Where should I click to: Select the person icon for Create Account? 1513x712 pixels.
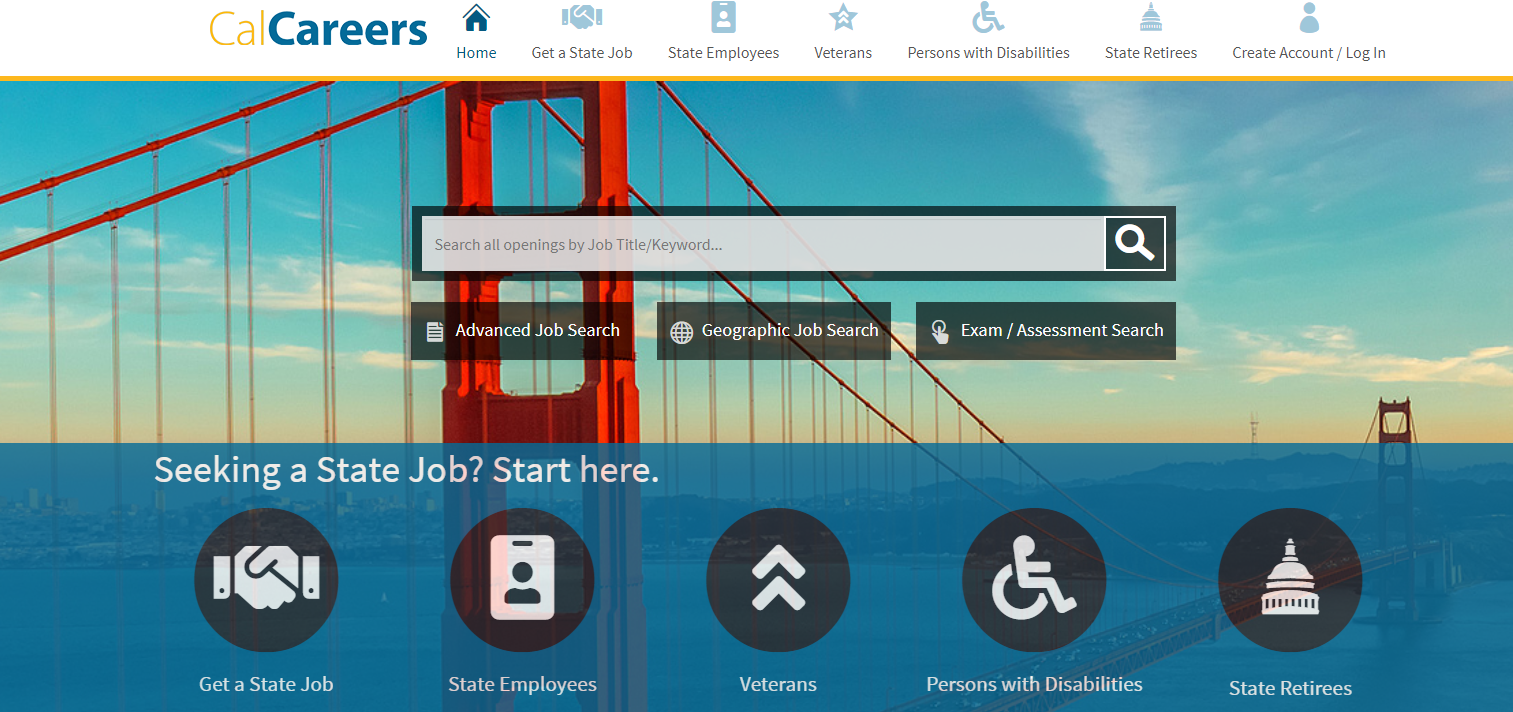click(1309, 18)
